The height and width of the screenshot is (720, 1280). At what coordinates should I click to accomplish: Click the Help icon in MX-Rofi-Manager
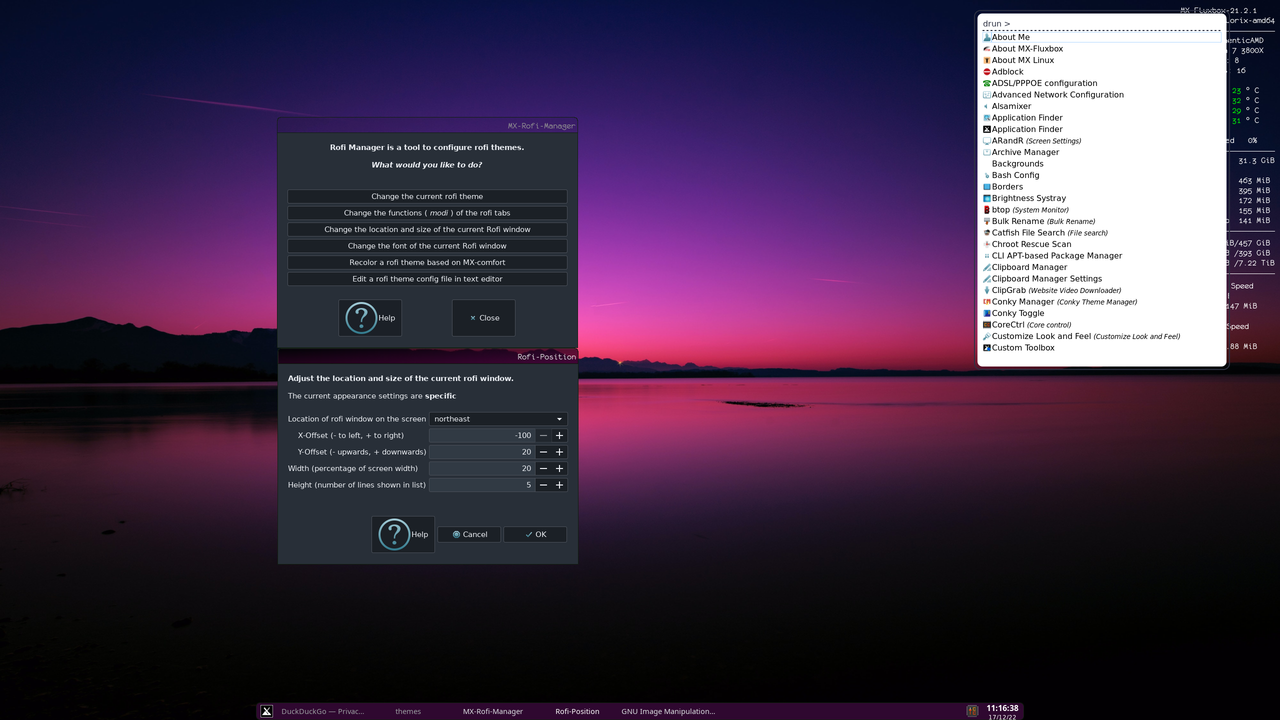click(x=361, y=317)
